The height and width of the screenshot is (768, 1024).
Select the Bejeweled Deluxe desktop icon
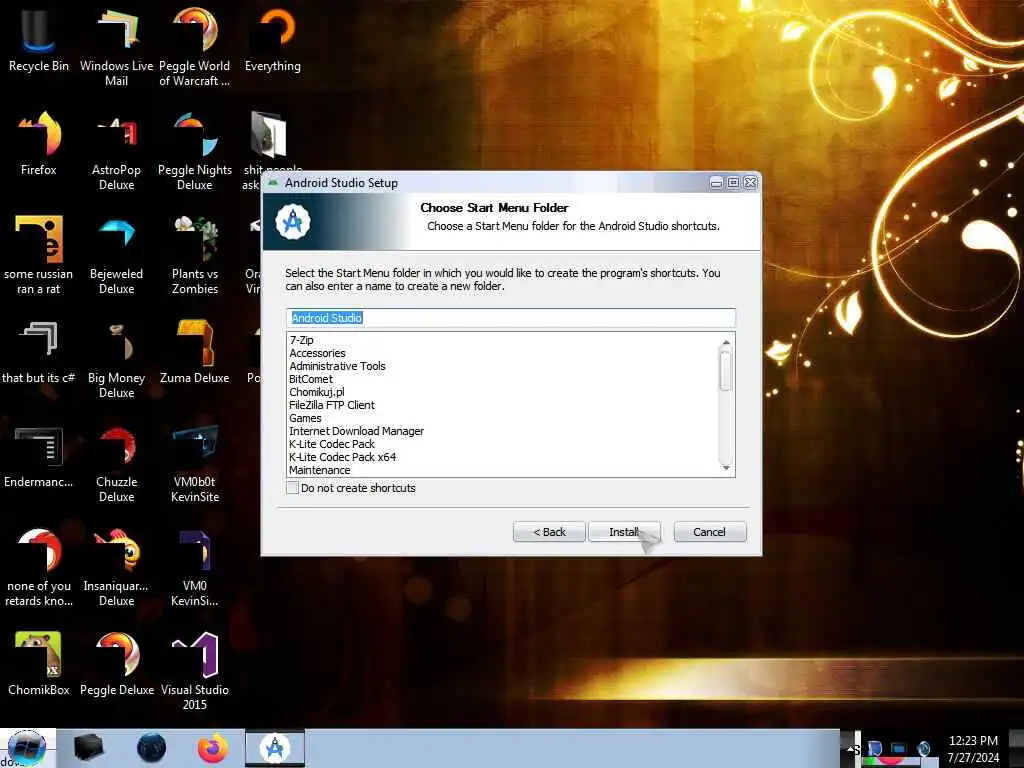coord(116,254)
